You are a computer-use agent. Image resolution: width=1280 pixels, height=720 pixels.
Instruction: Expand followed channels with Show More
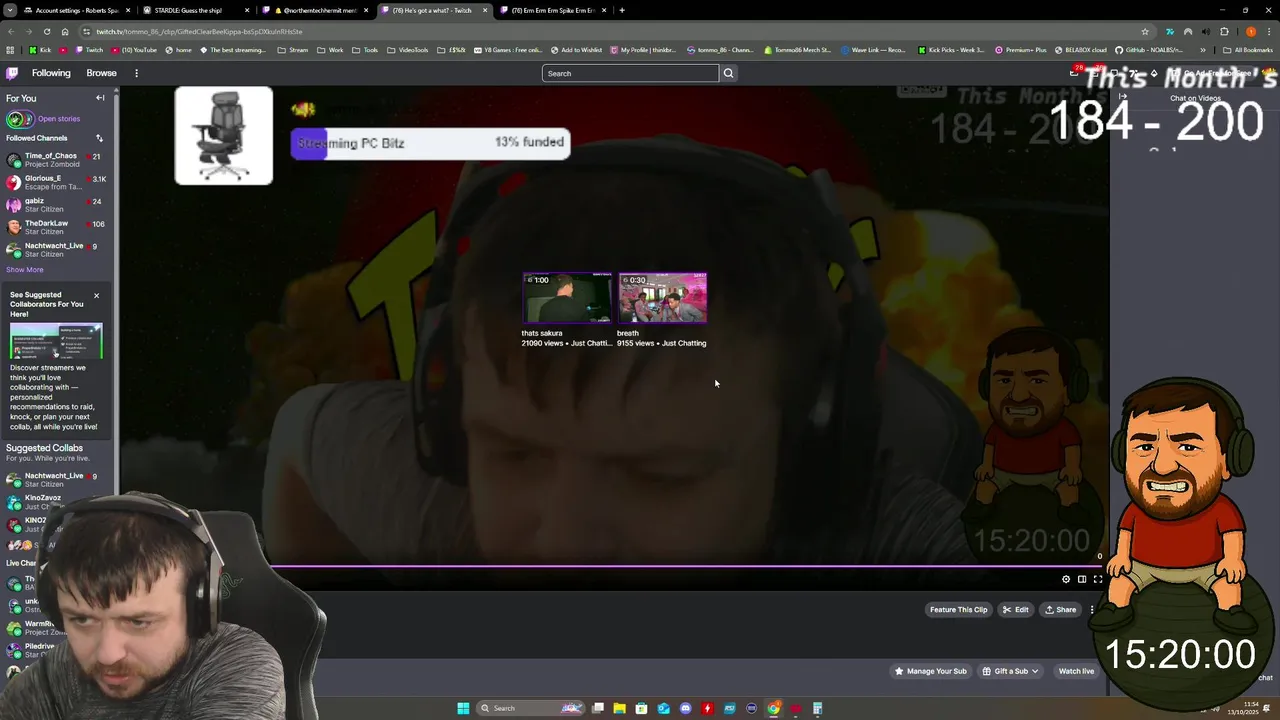[x=25, y=270]
